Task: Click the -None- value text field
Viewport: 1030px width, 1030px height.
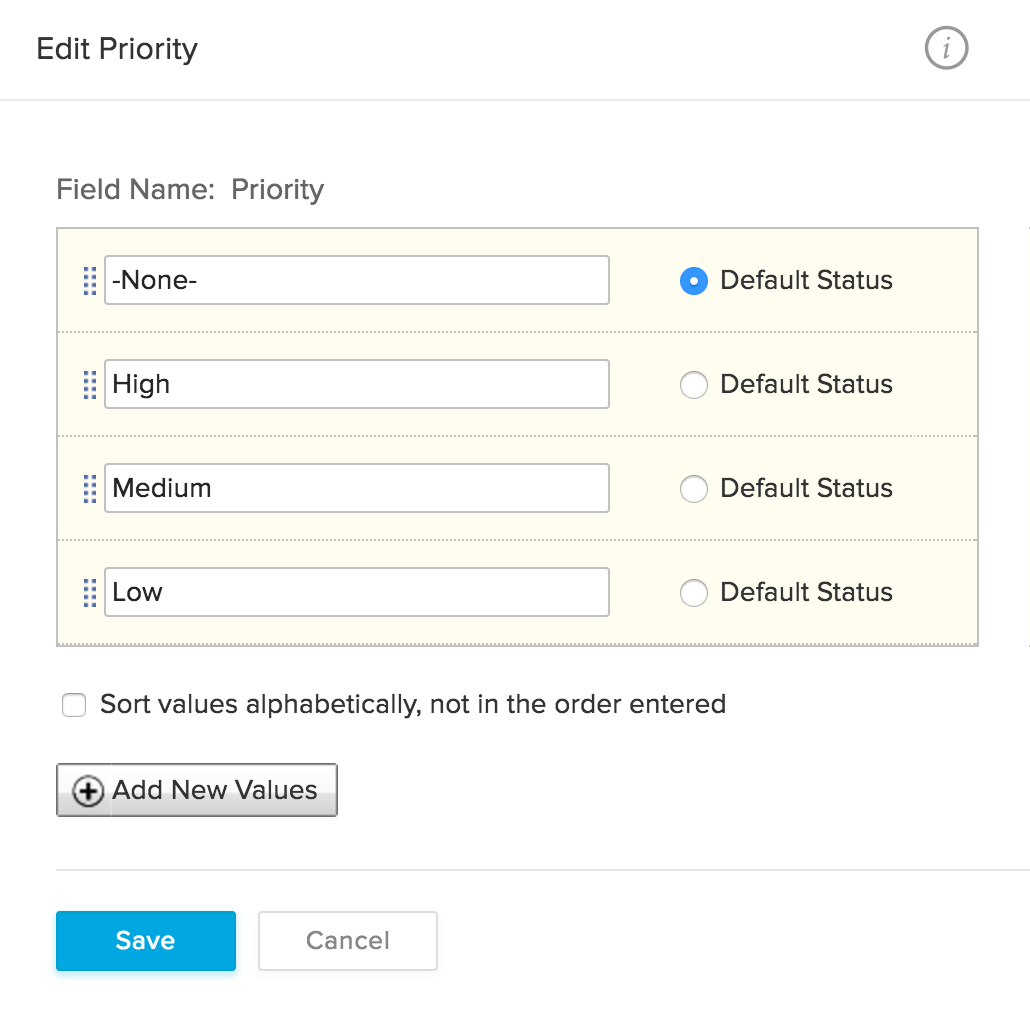Action: coord(356,281)
